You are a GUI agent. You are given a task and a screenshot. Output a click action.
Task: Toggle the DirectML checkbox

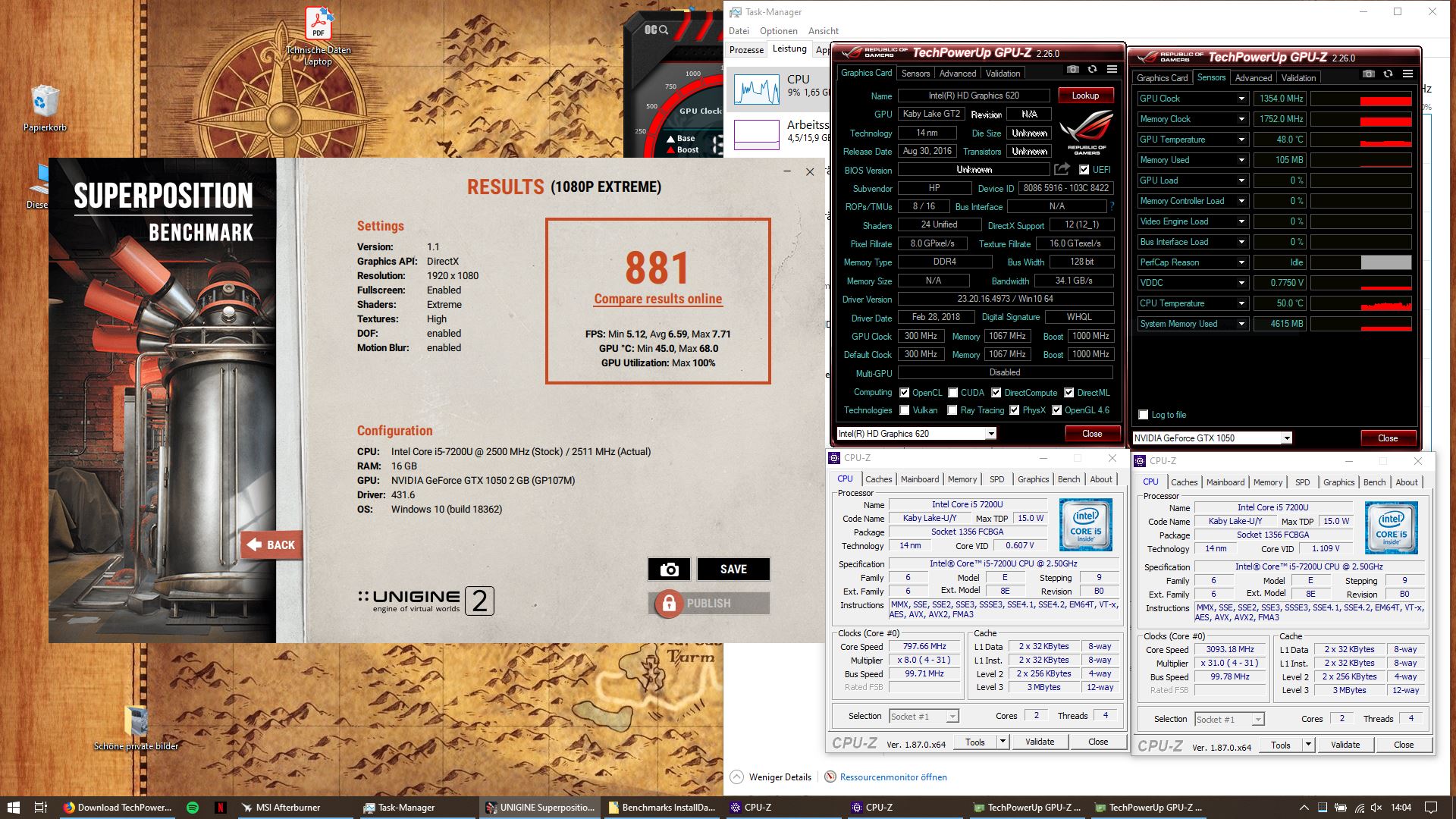(1068, 393)
